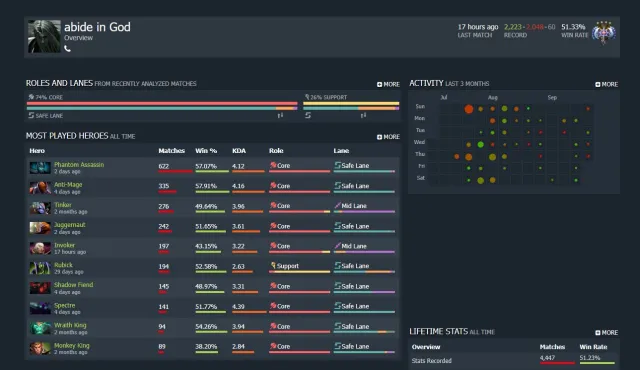Screen dimensions: 640x370
Task: Click the 74% Core role bar
Action: click(x=162, y=104)
